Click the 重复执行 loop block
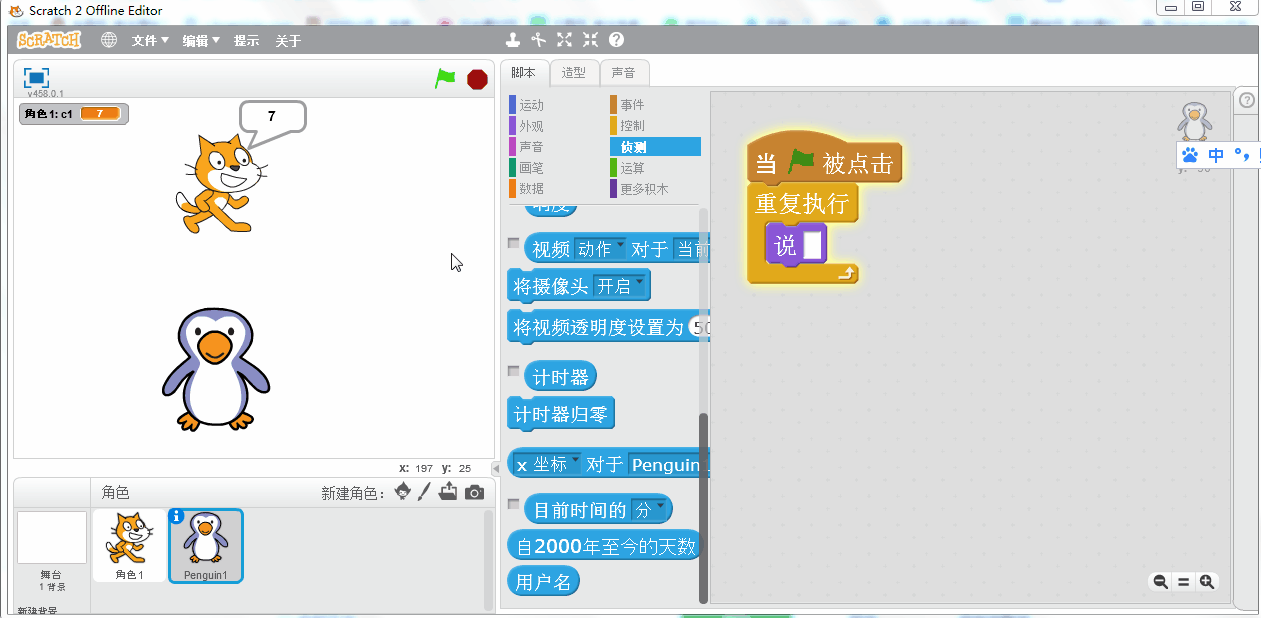The width and height of the screenshot is (1261, 618). [802, 204]
